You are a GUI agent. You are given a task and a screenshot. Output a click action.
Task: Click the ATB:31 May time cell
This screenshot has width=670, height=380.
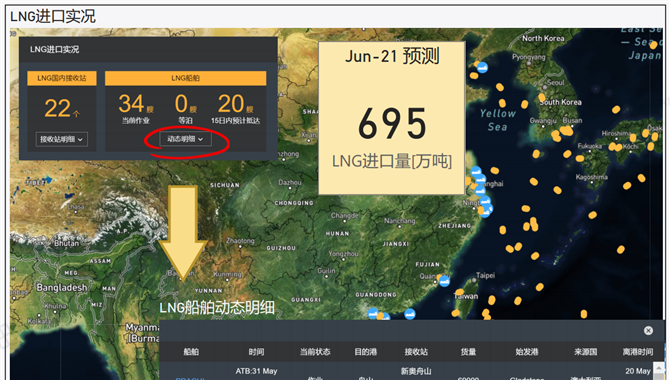coord(256,371)
